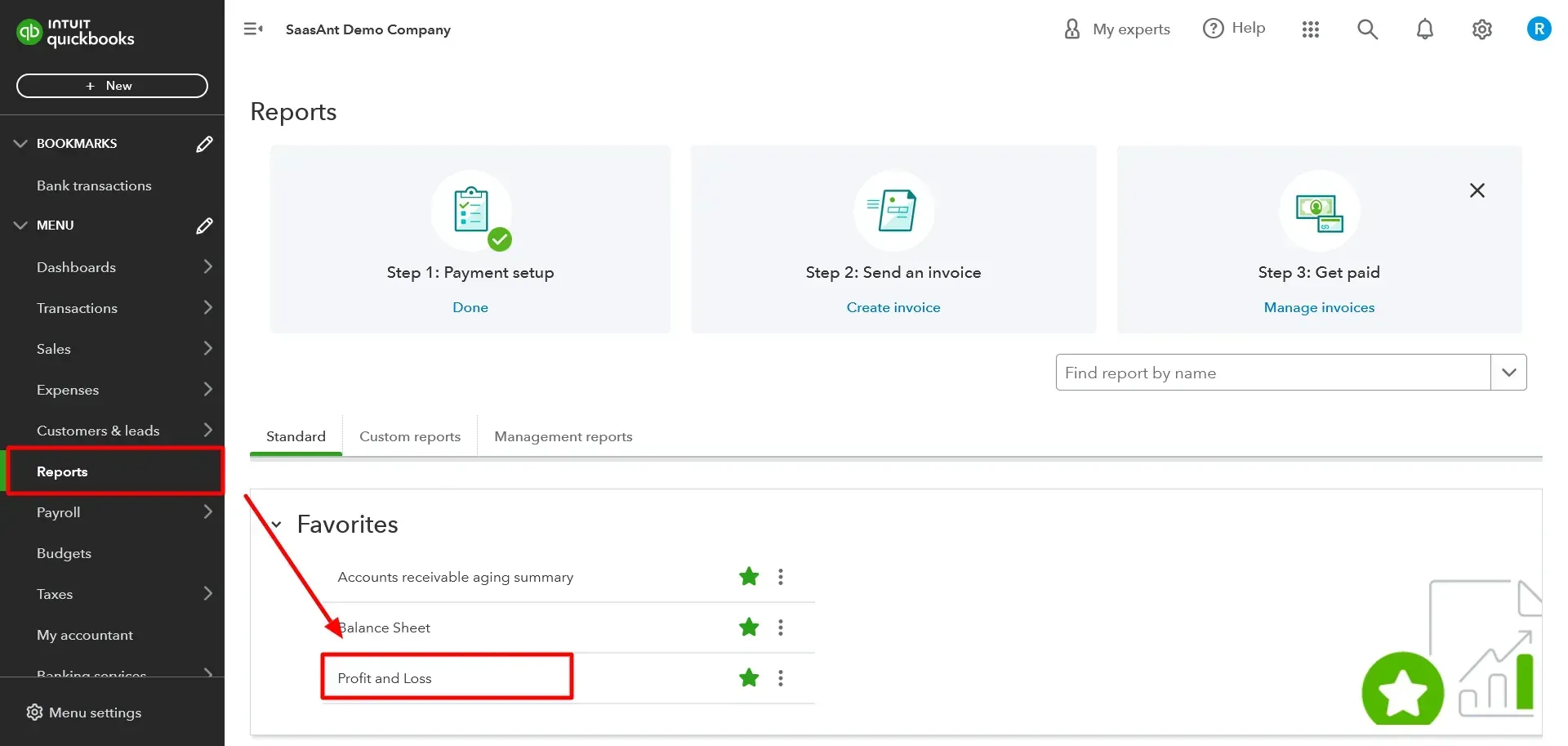Open the report search dropdown arrow
This screenshot has width=1568, height=746.
[x=1509, y=373]
